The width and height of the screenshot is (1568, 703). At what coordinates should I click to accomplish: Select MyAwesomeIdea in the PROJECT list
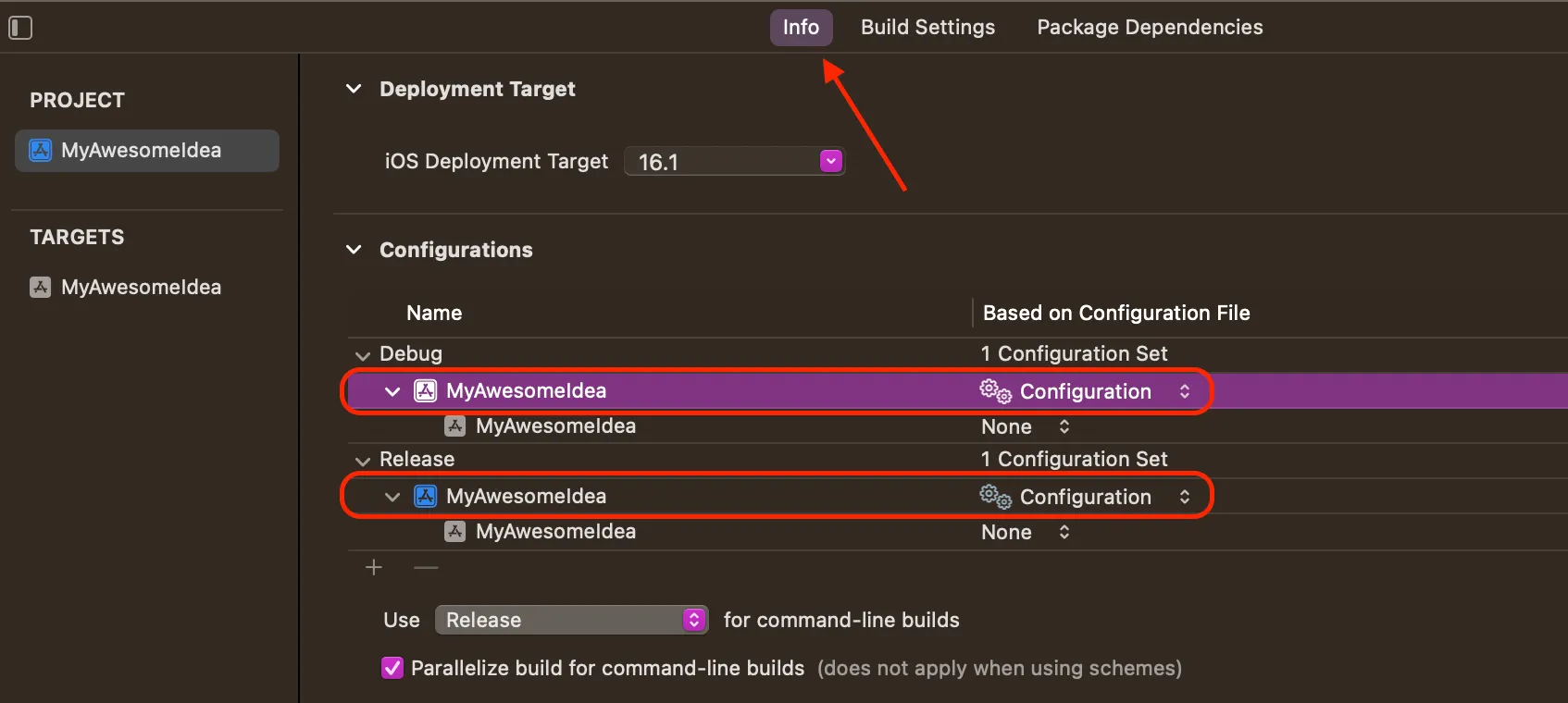[141, 150]
